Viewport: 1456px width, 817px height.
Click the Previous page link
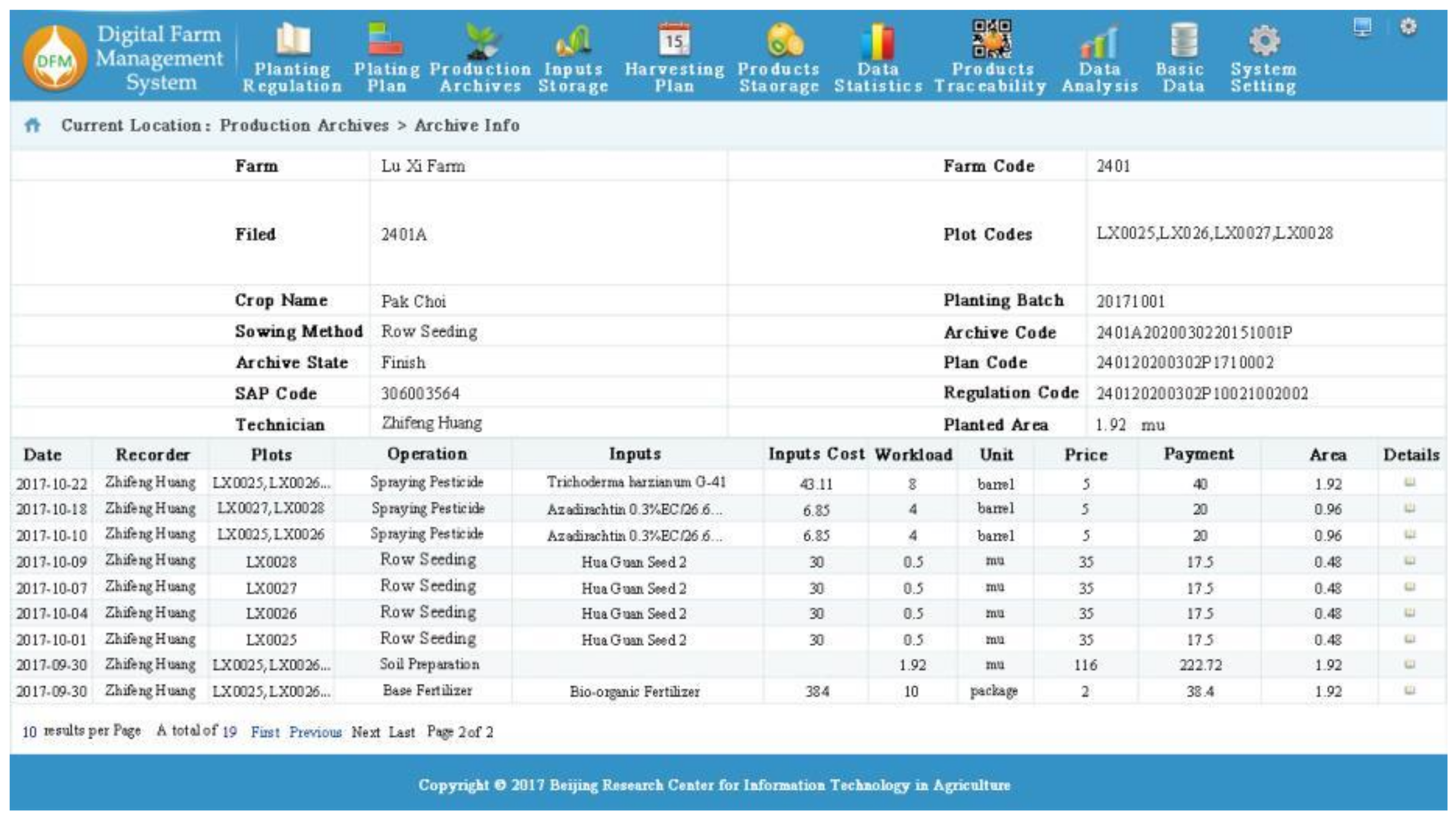315,732
